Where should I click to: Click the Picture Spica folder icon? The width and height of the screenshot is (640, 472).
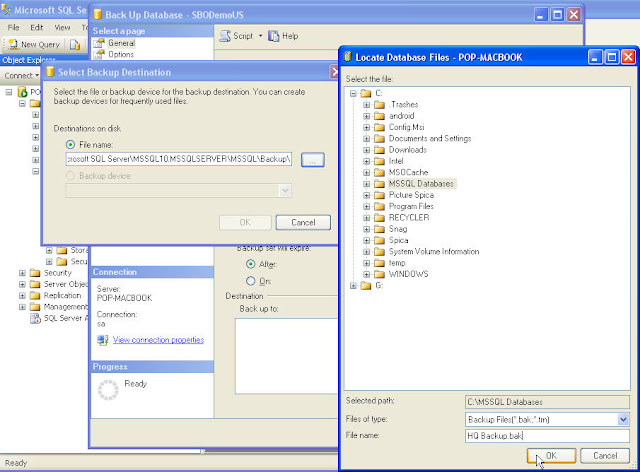coord(380,195)
